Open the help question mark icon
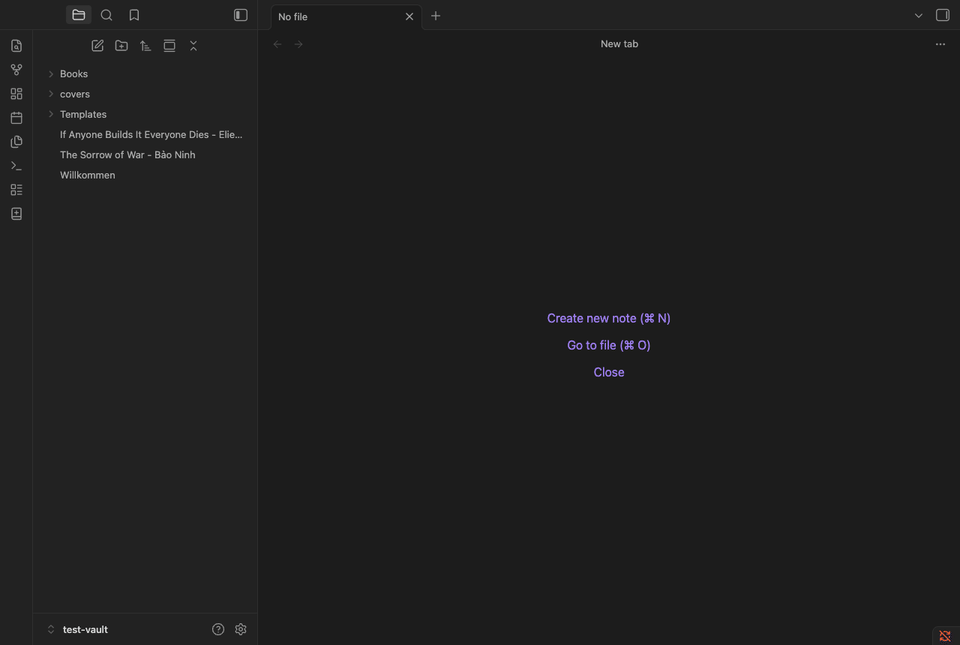The width and height of the screenshot is (960, 645). click(x=218, y=629)
